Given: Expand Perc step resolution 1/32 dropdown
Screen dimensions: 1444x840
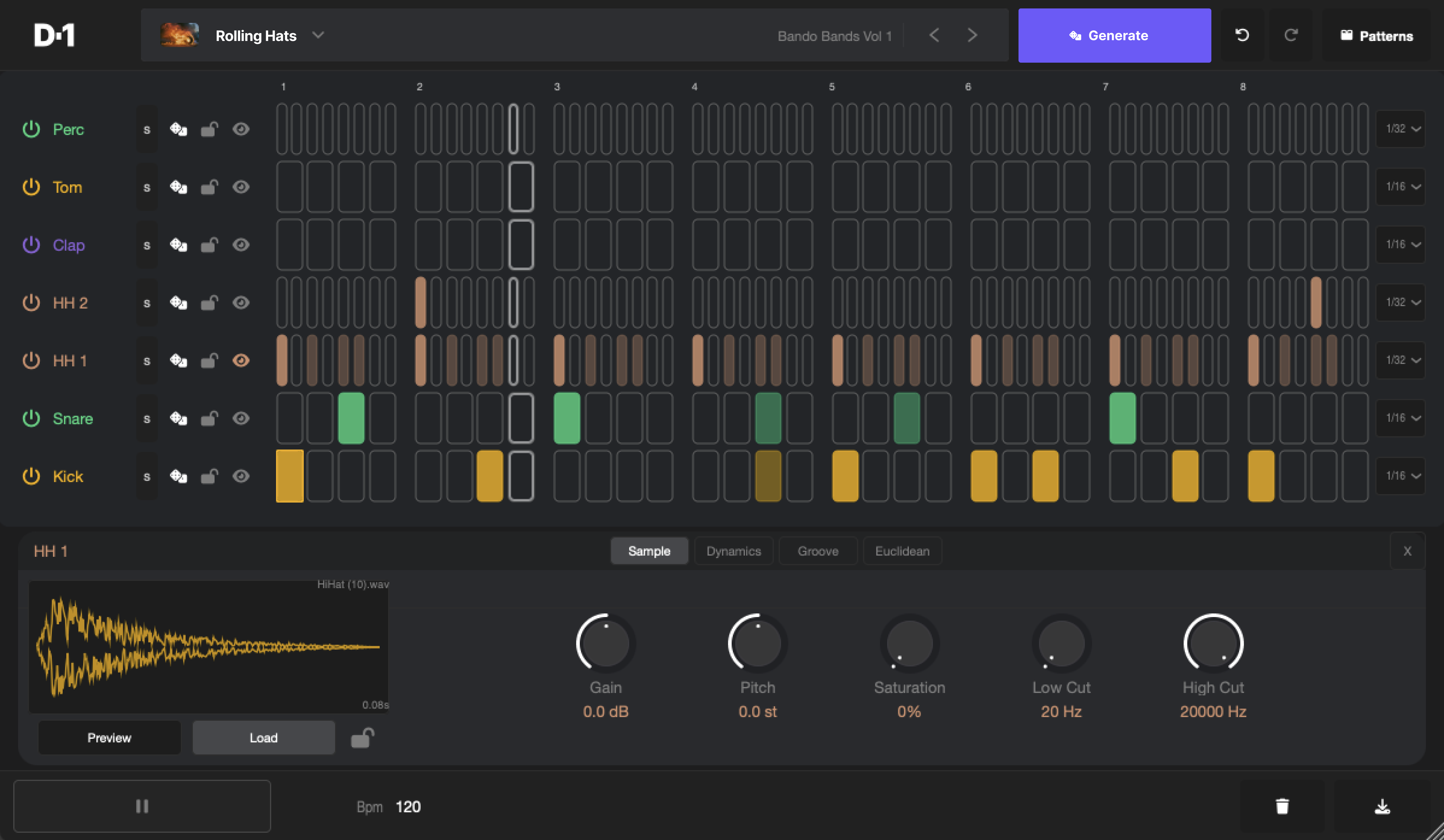Looking at the screenshot, I should 1401,129.
